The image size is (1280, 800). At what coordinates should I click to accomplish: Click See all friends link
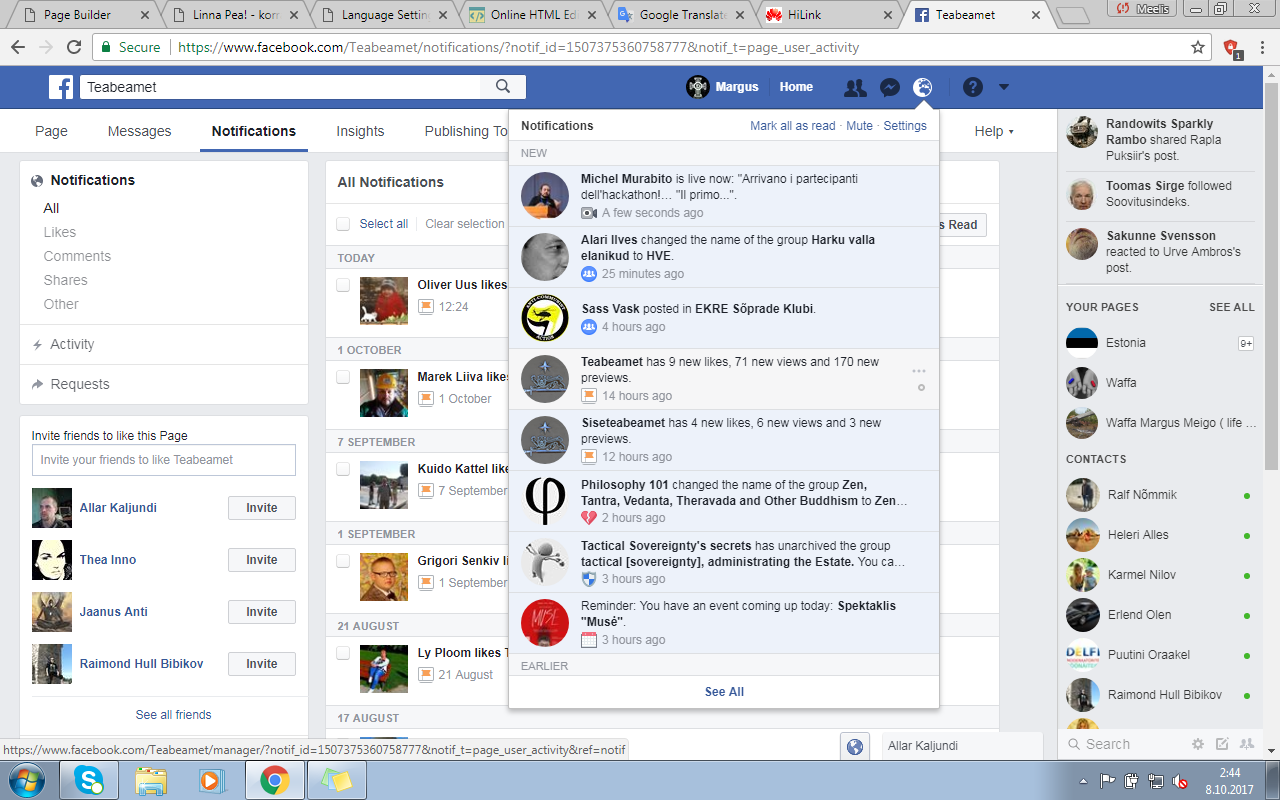(174, 715)
